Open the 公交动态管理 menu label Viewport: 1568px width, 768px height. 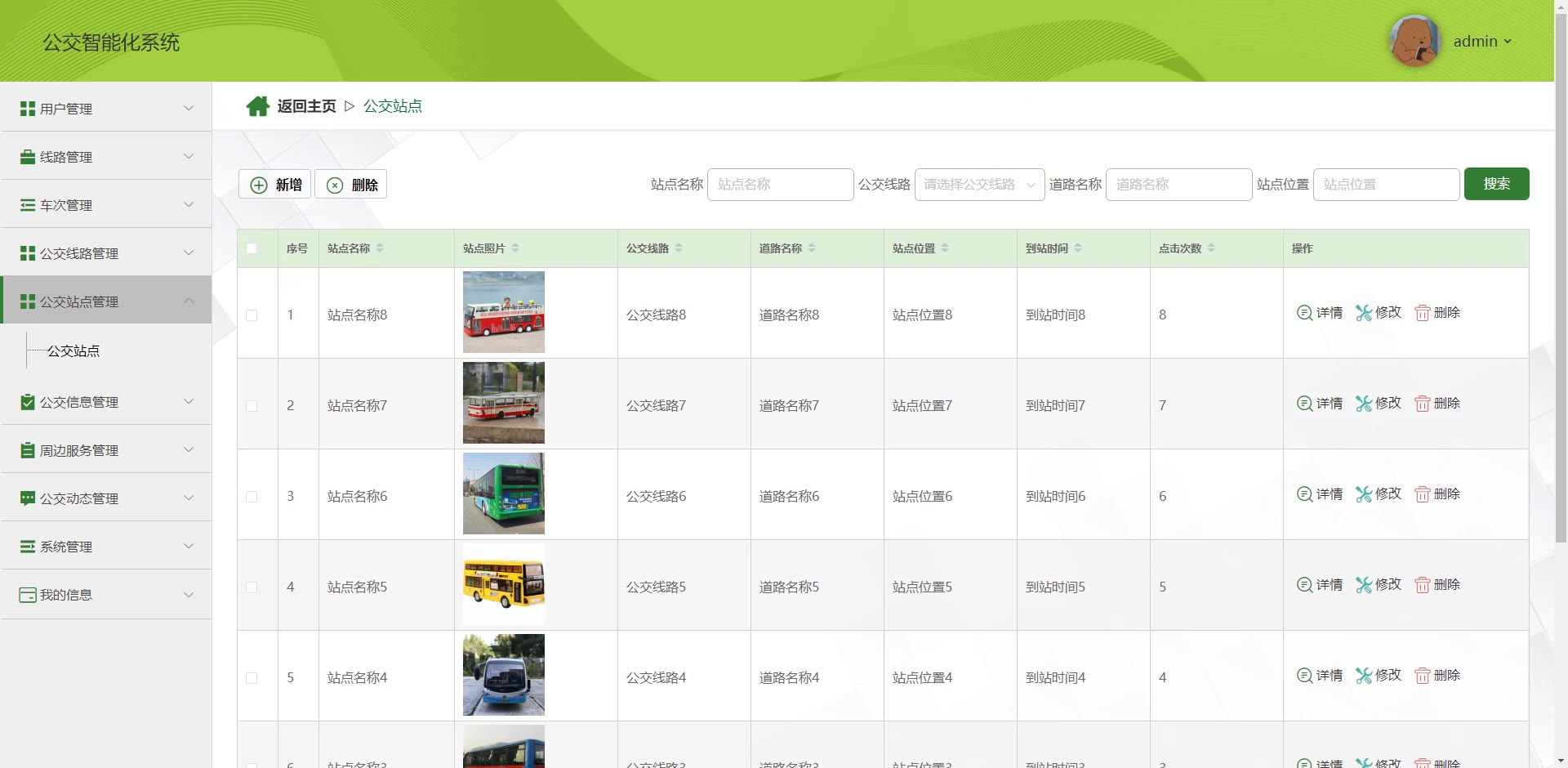(x=79, y=498)
